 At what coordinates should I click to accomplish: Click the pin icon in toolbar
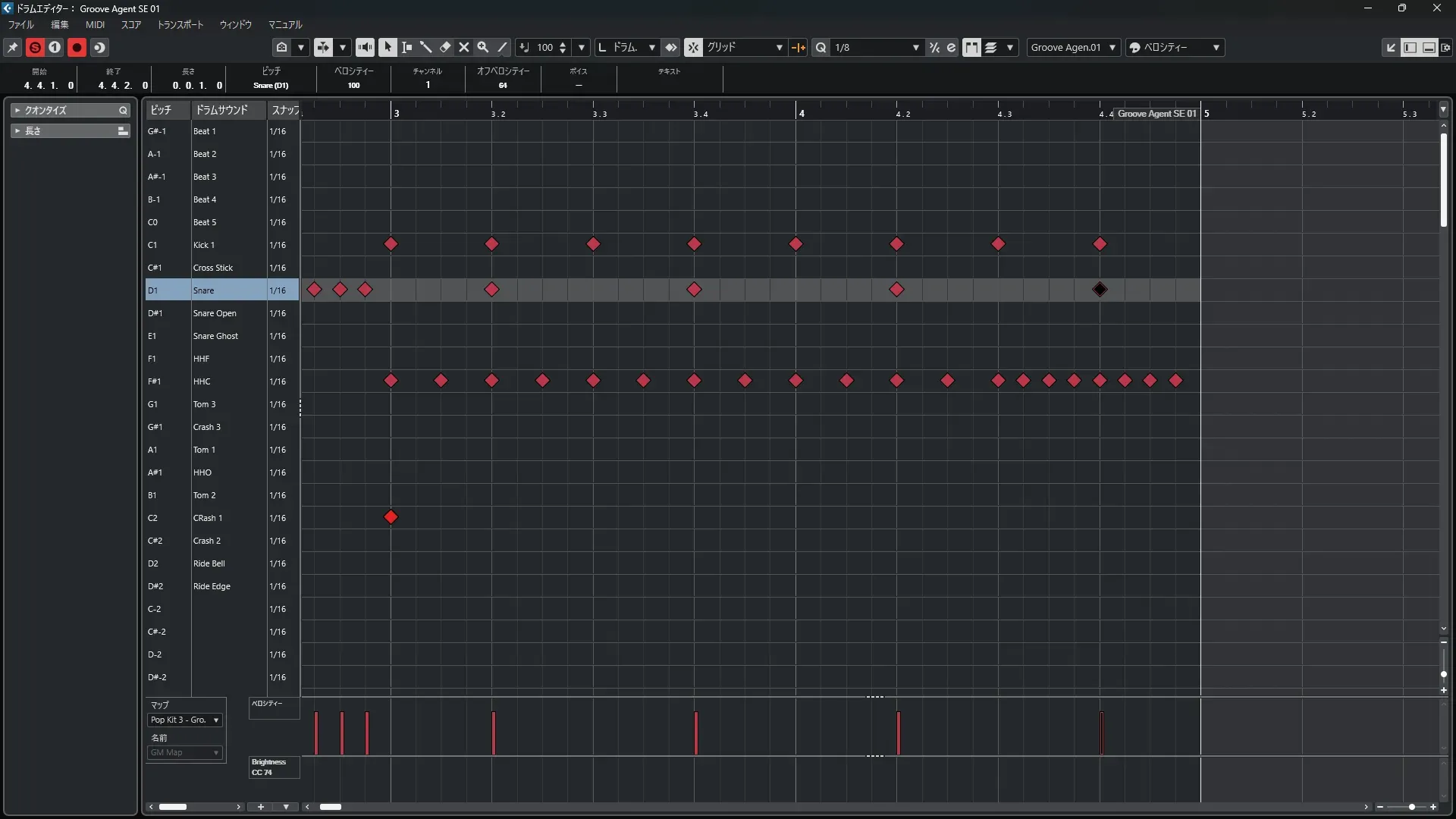pos(13,47)
